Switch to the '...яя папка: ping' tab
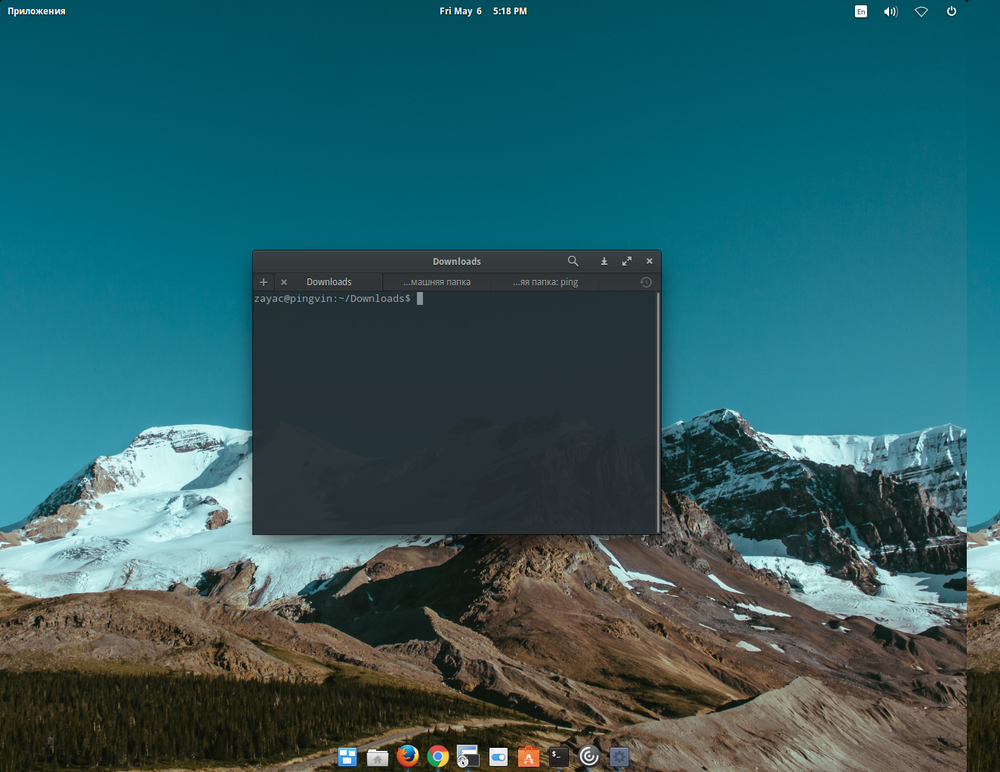 pyautogui.click(x=545, y=282)
